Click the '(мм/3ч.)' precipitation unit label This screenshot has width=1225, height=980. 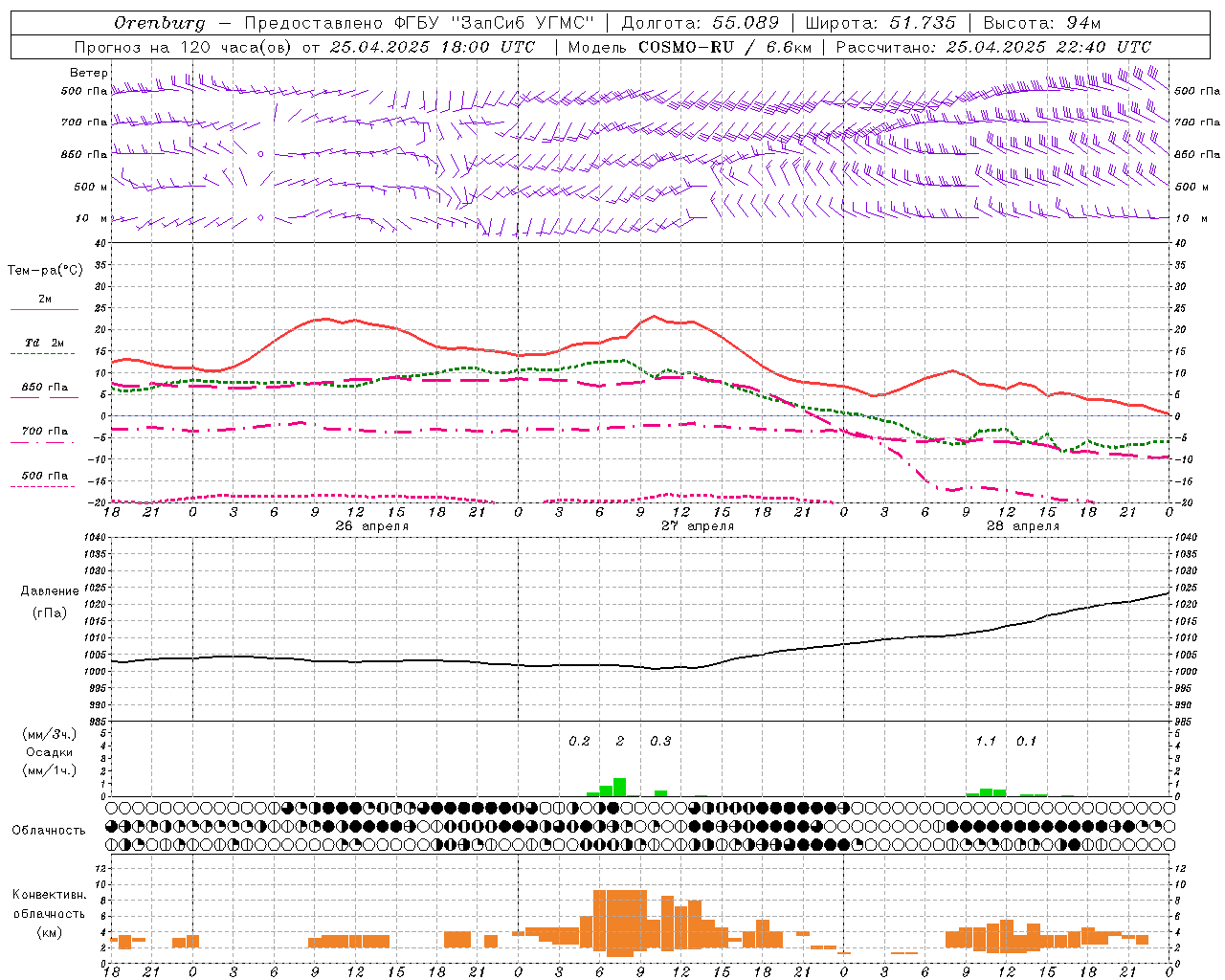pyautogui.click(x=49, y=734)
